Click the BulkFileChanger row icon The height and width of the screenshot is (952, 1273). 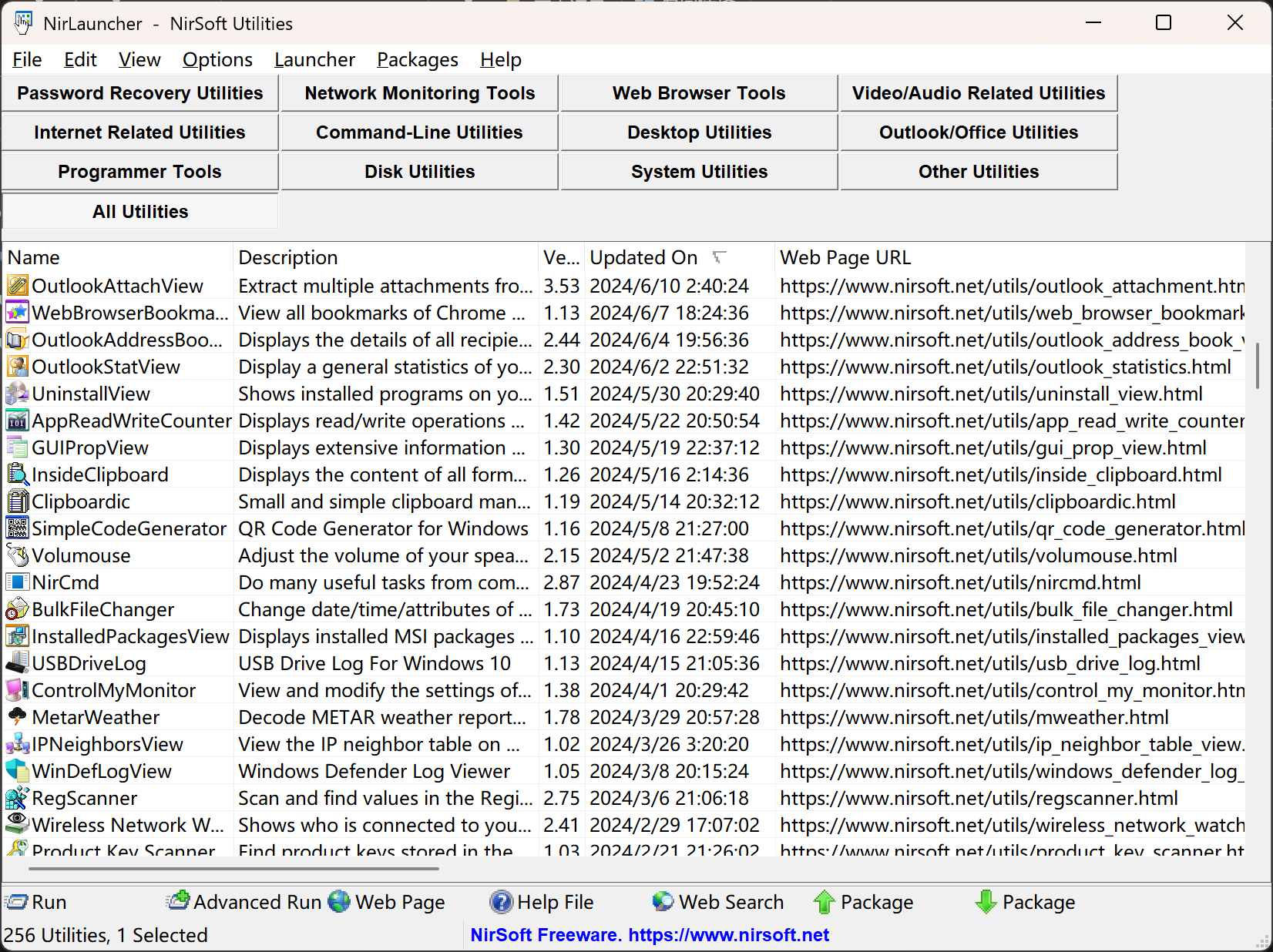click(x=17, y=609)
